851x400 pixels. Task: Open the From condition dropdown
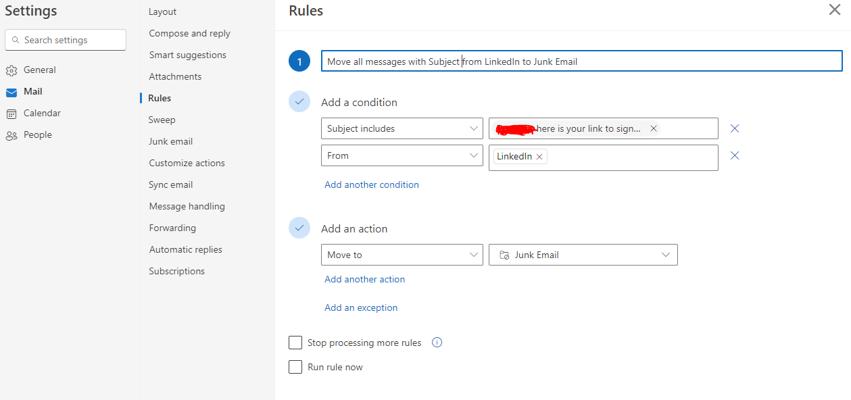point(402,156)
